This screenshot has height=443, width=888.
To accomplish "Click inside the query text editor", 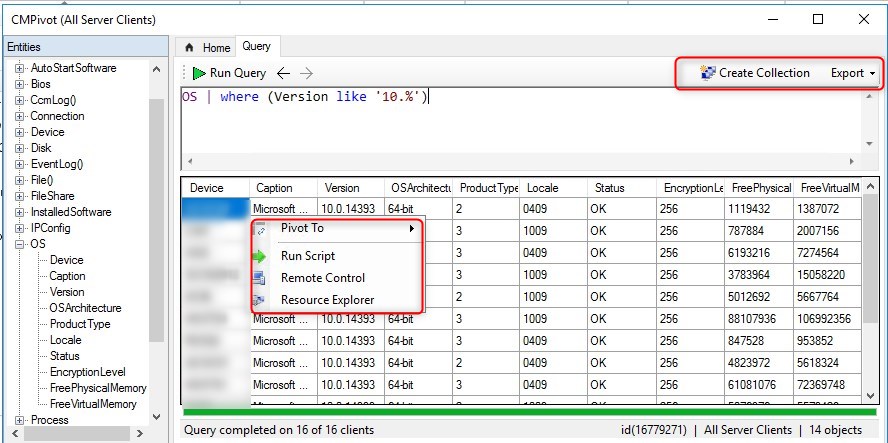I will pyautogui.click(x=521, y=121).
